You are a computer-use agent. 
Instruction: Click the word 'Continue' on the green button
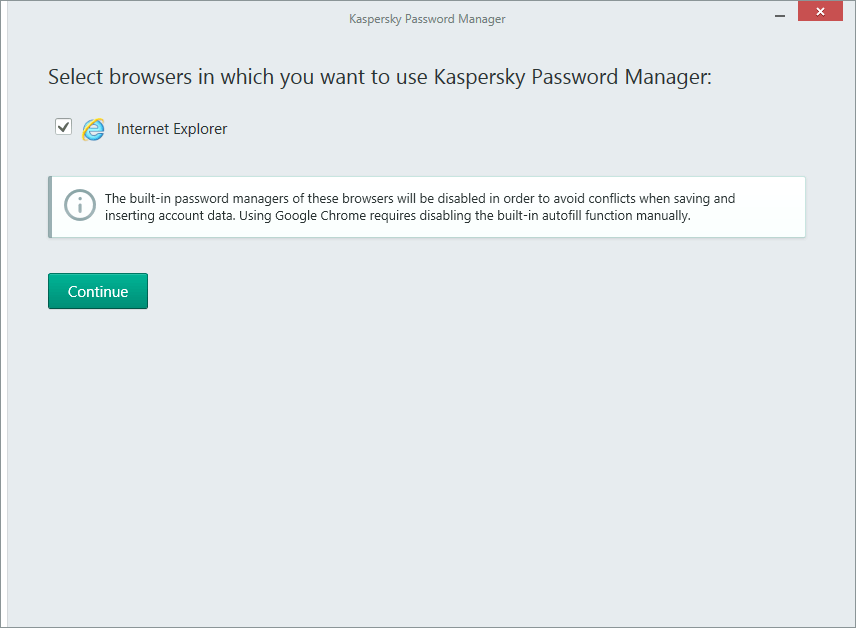(98, 292)
